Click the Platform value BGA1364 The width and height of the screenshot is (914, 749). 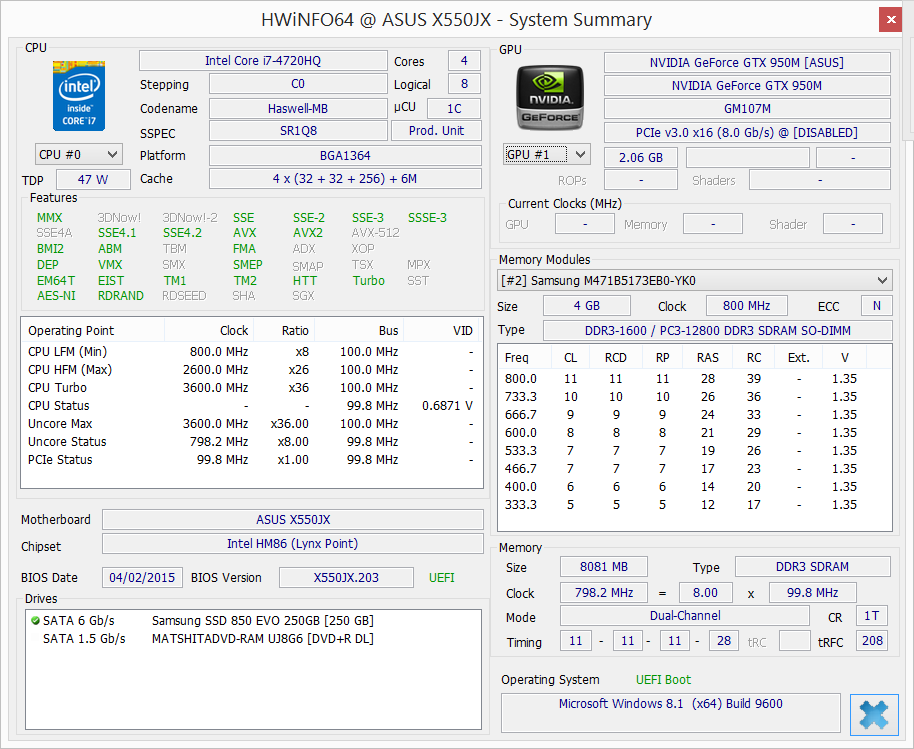pyautogui.click(x=345, y=156)
